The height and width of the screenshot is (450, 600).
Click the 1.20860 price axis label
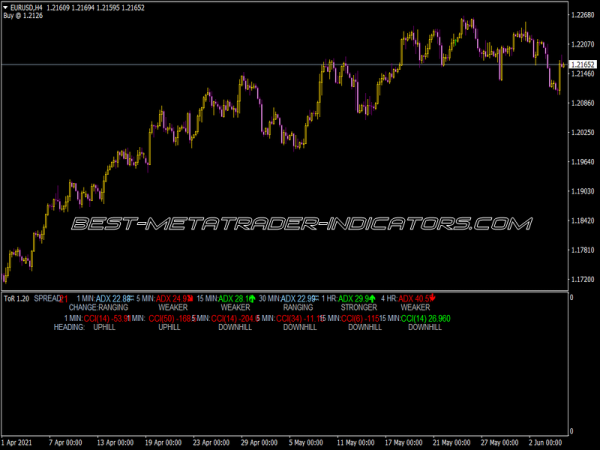(583, 103)
